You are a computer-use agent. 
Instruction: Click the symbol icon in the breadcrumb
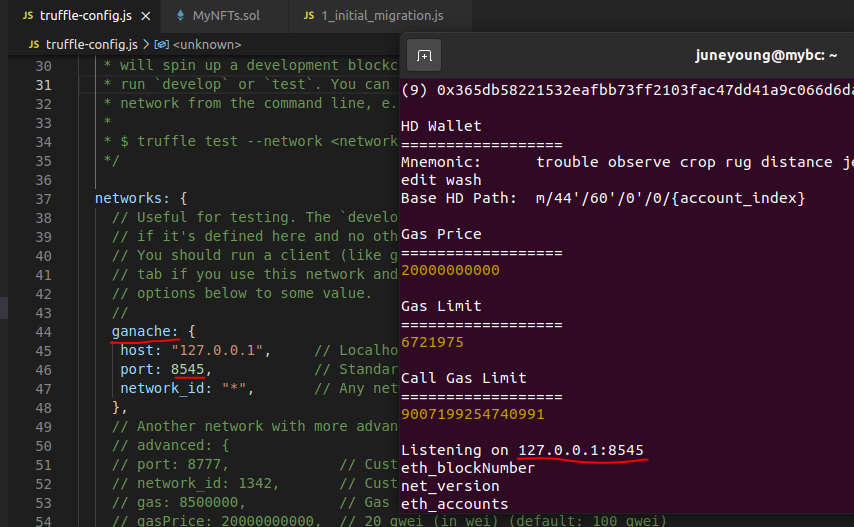coord(162,45)
